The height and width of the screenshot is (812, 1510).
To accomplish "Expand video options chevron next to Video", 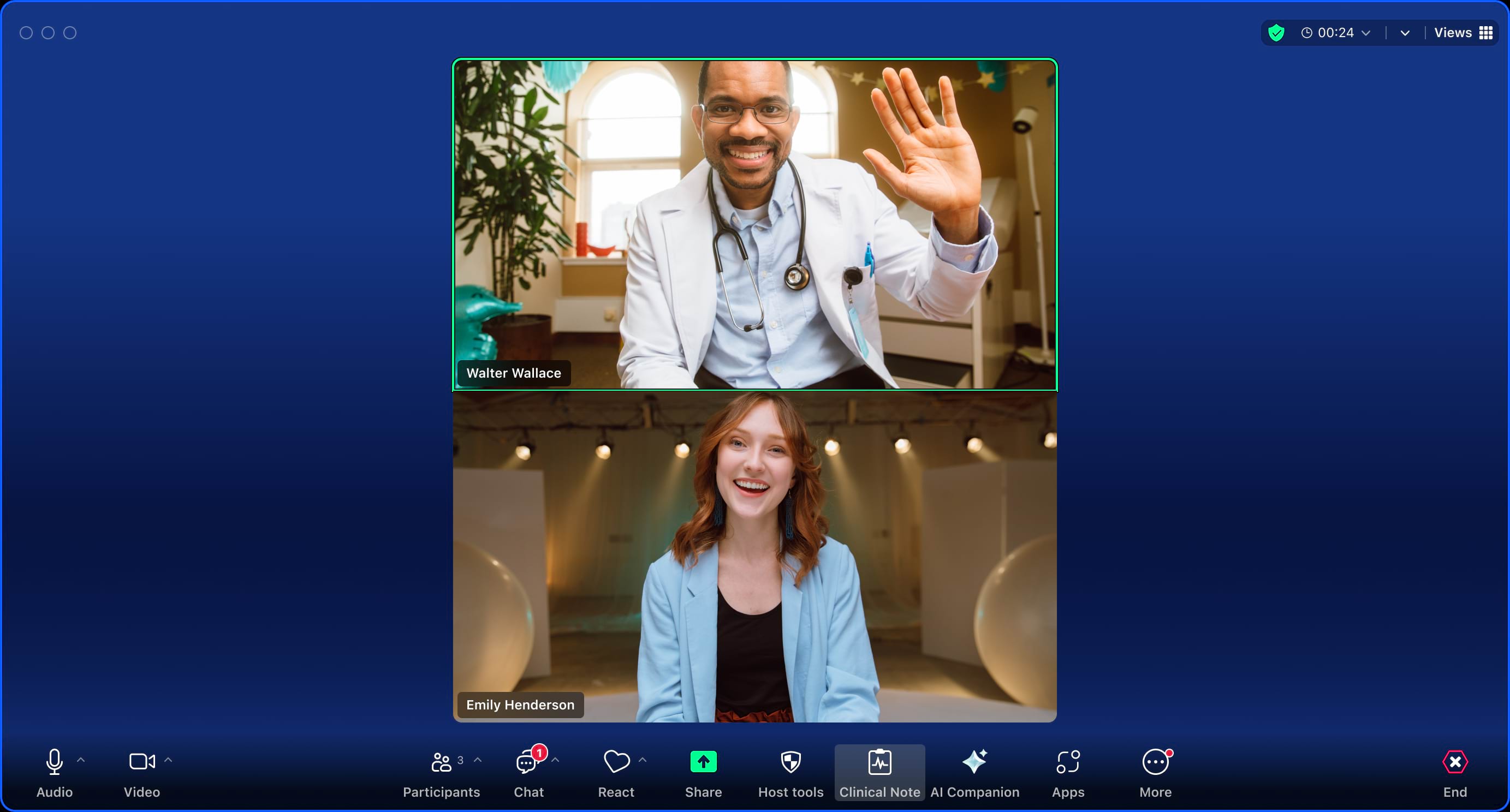I will 168,760.
